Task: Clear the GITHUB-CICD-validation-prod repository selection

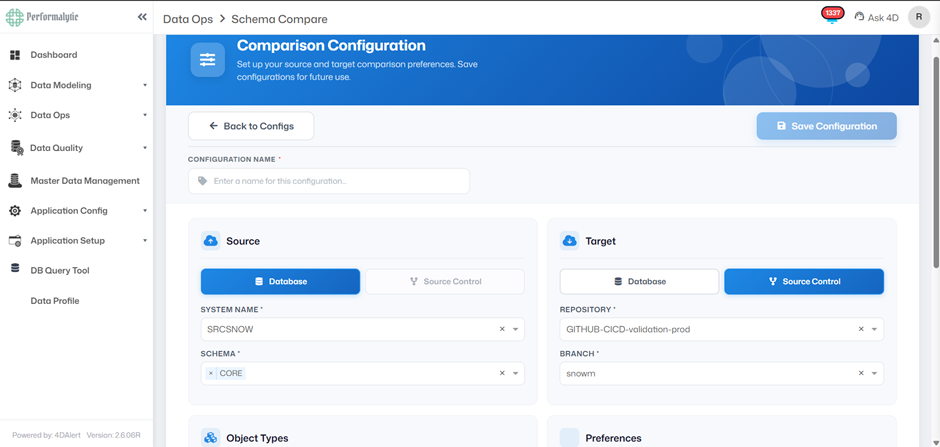Action: pos(861,329)
